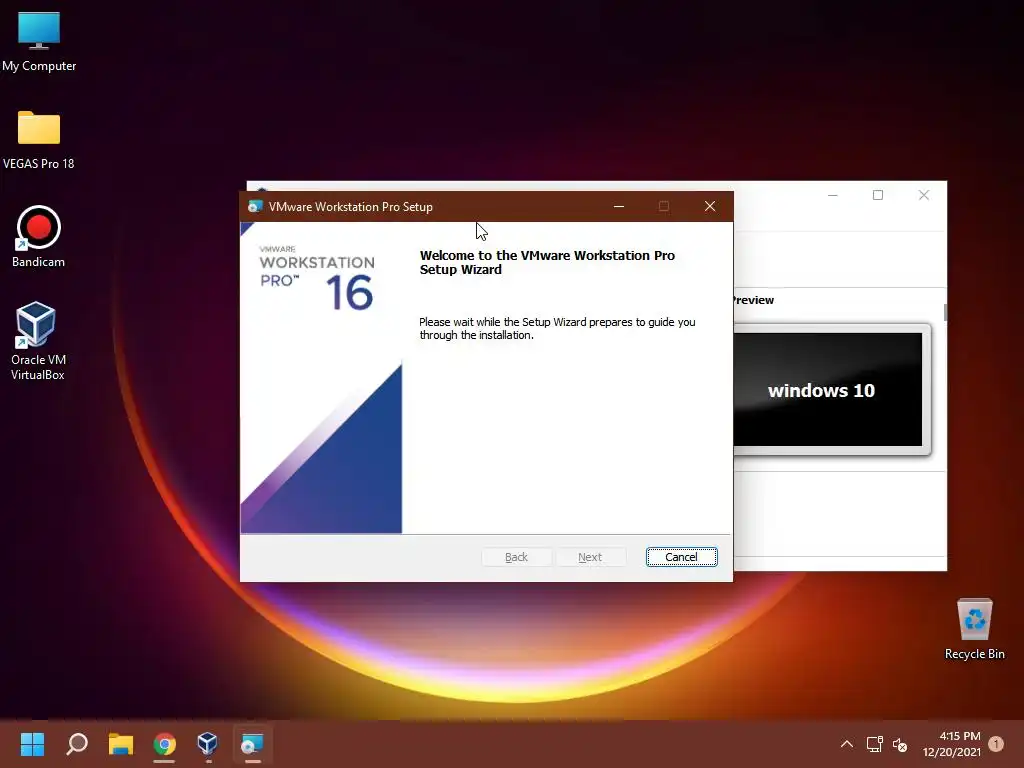Click the VMware Setup title bar icon

255,206
